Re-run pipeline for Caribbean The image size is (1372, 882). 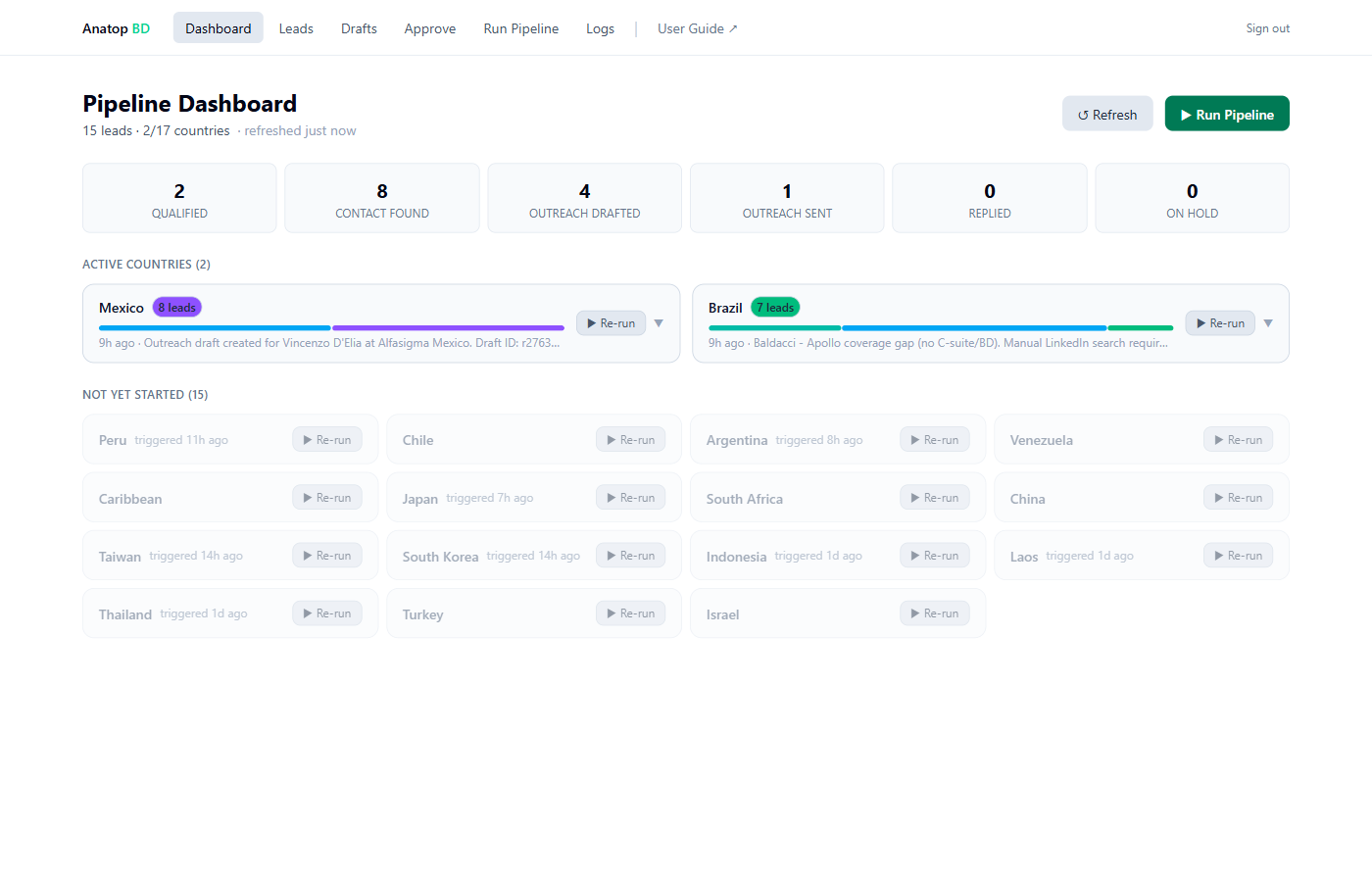(327, 498)
